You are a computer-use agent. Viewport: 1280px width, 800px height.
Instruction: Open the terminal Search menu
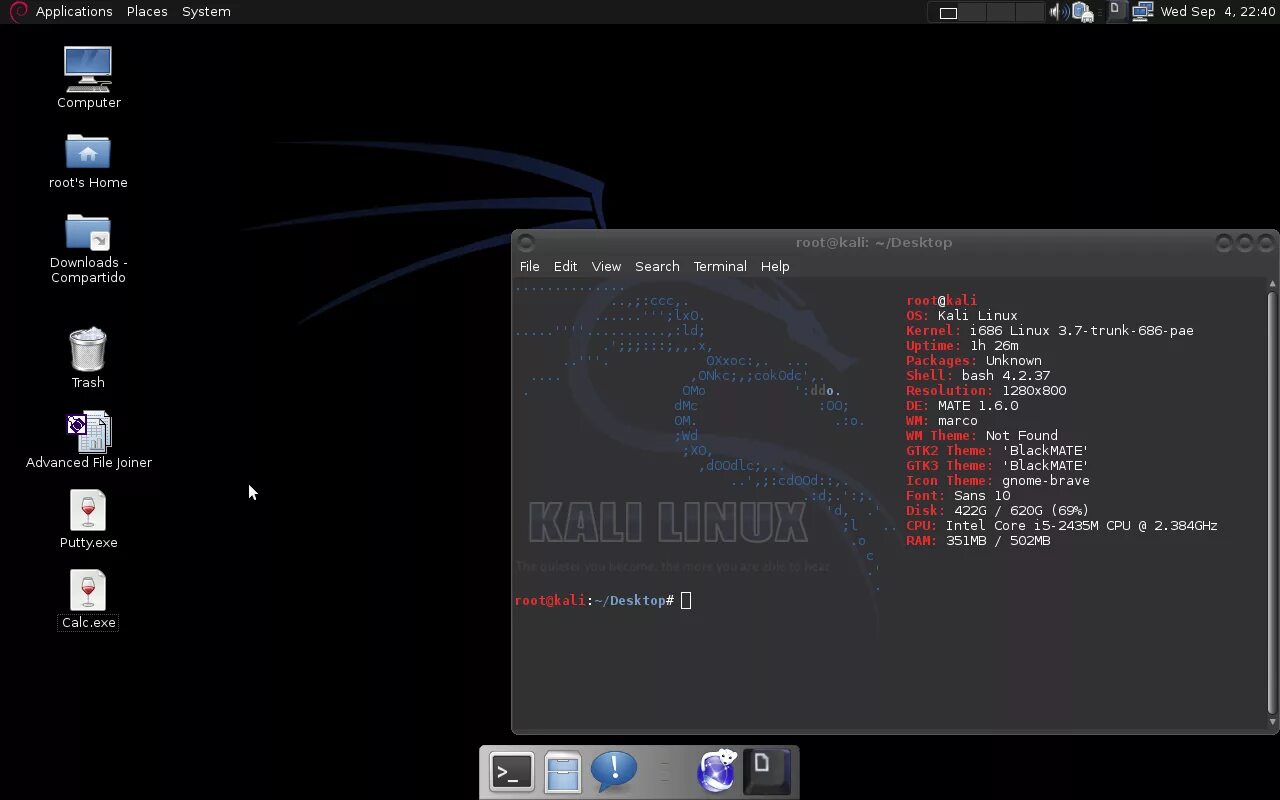[657, 266]
